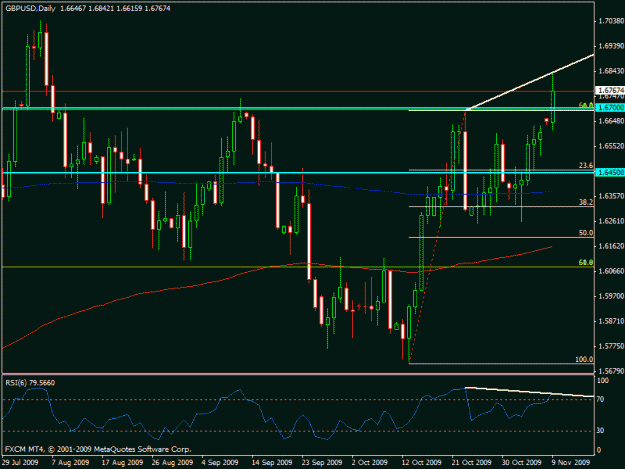Click the 1.56790 price axis value

pos(611,371)
